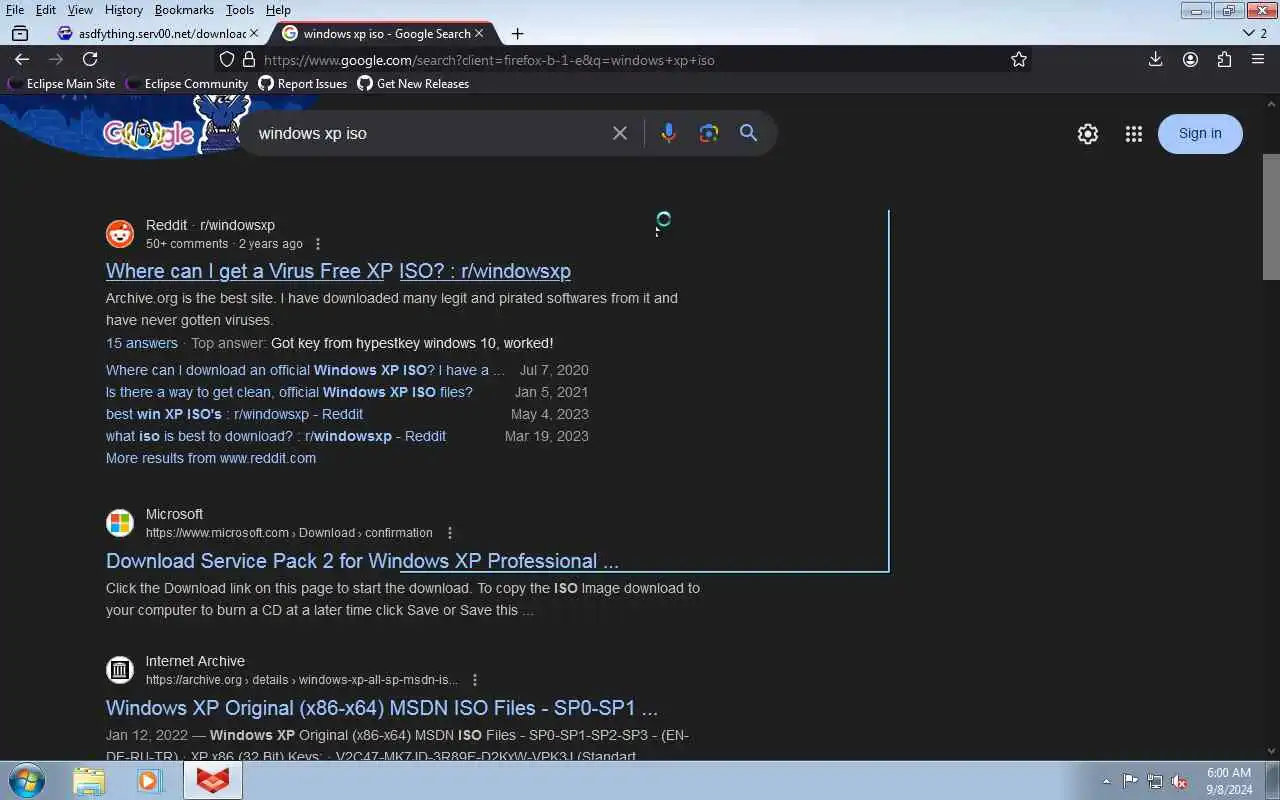Image resolution: width=1280 pixels, height=800 pixels.
Task: Open the Action Center flag icon
Action: pos(1130,781)
